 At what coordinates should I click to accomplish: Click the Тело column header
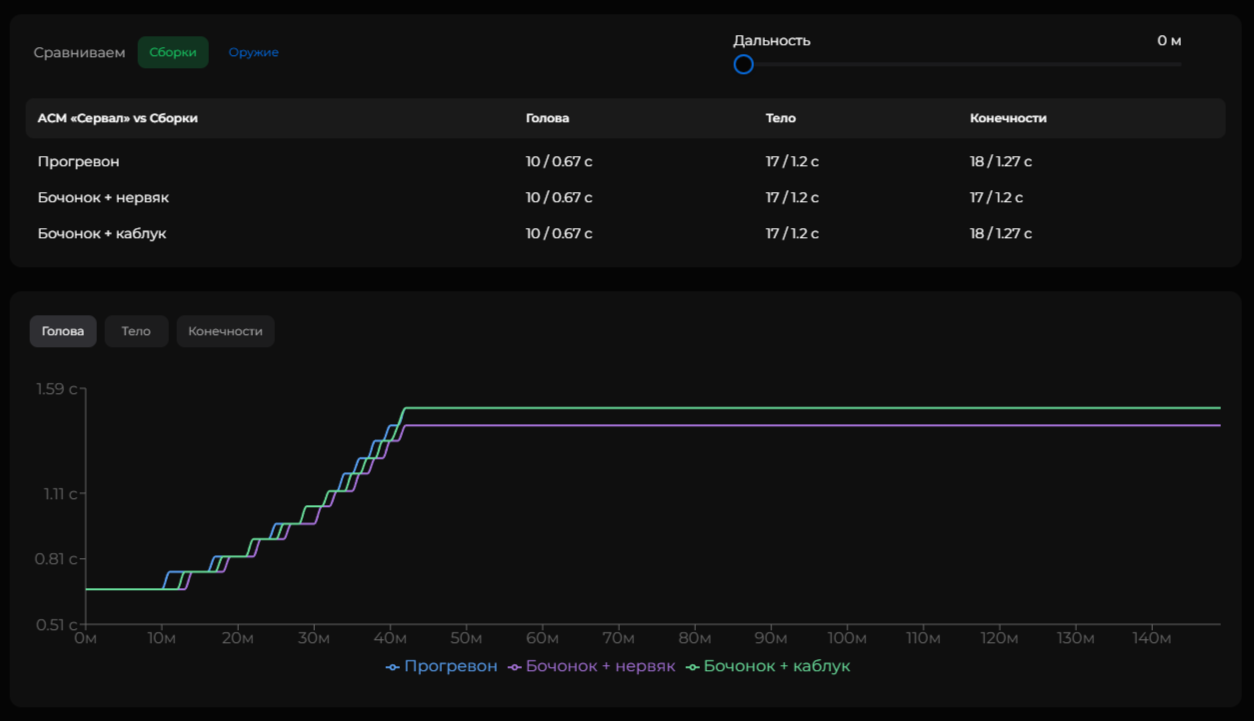pyautogui.click(x=780, y=118)
